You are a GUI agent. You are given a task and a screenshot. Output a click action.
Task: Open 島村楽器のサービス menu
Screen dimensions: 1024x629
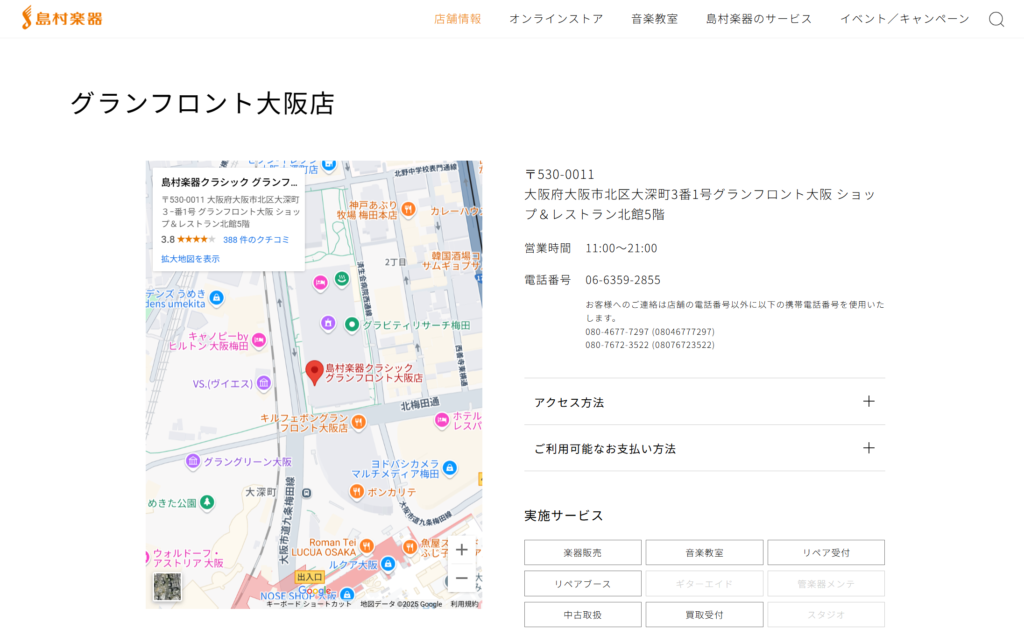coord(758,19)
